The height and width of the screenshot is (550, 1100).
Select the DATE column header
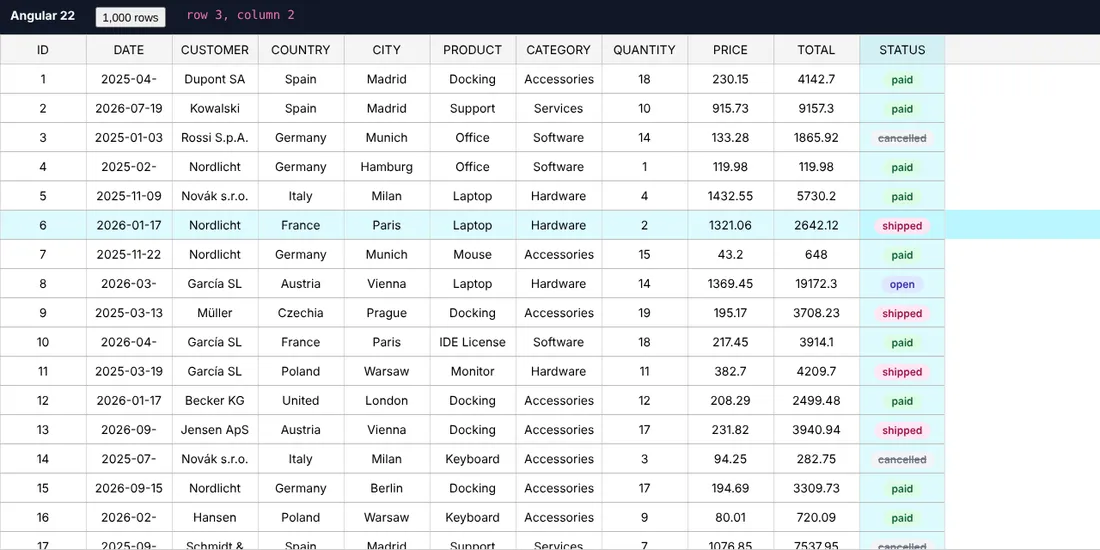[x=129, y=50]
